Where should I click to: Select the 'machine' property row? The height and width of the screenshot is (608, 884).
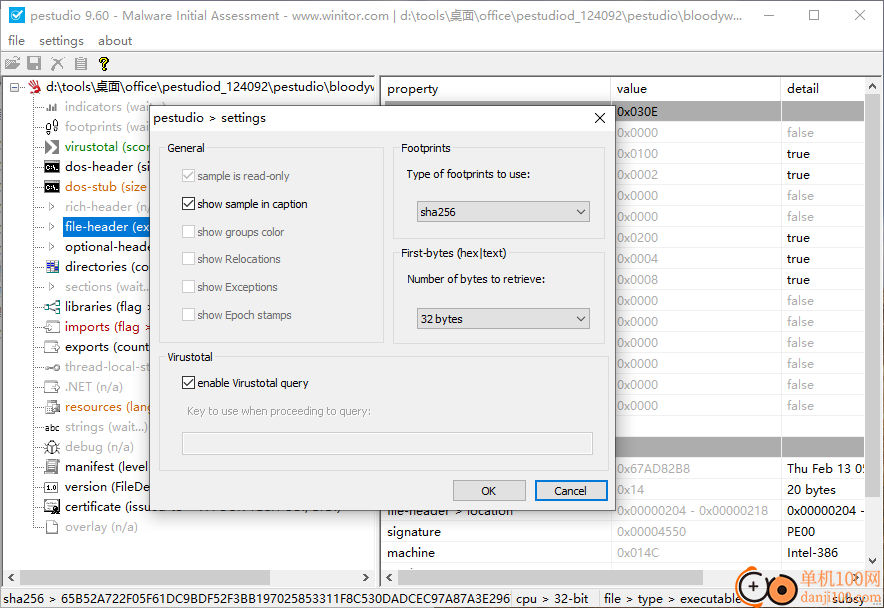(623, 553)
